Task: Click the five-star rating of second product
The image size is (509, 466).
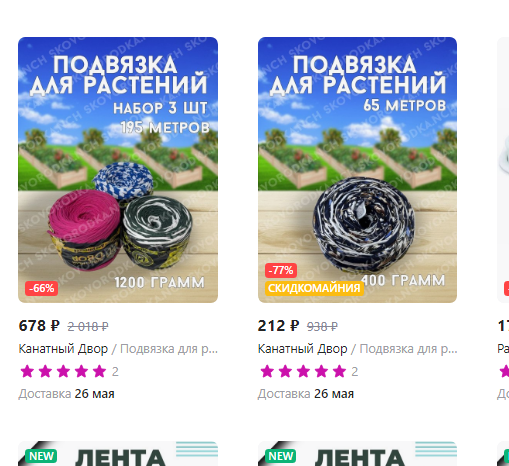Action: (x=303, y=371)
